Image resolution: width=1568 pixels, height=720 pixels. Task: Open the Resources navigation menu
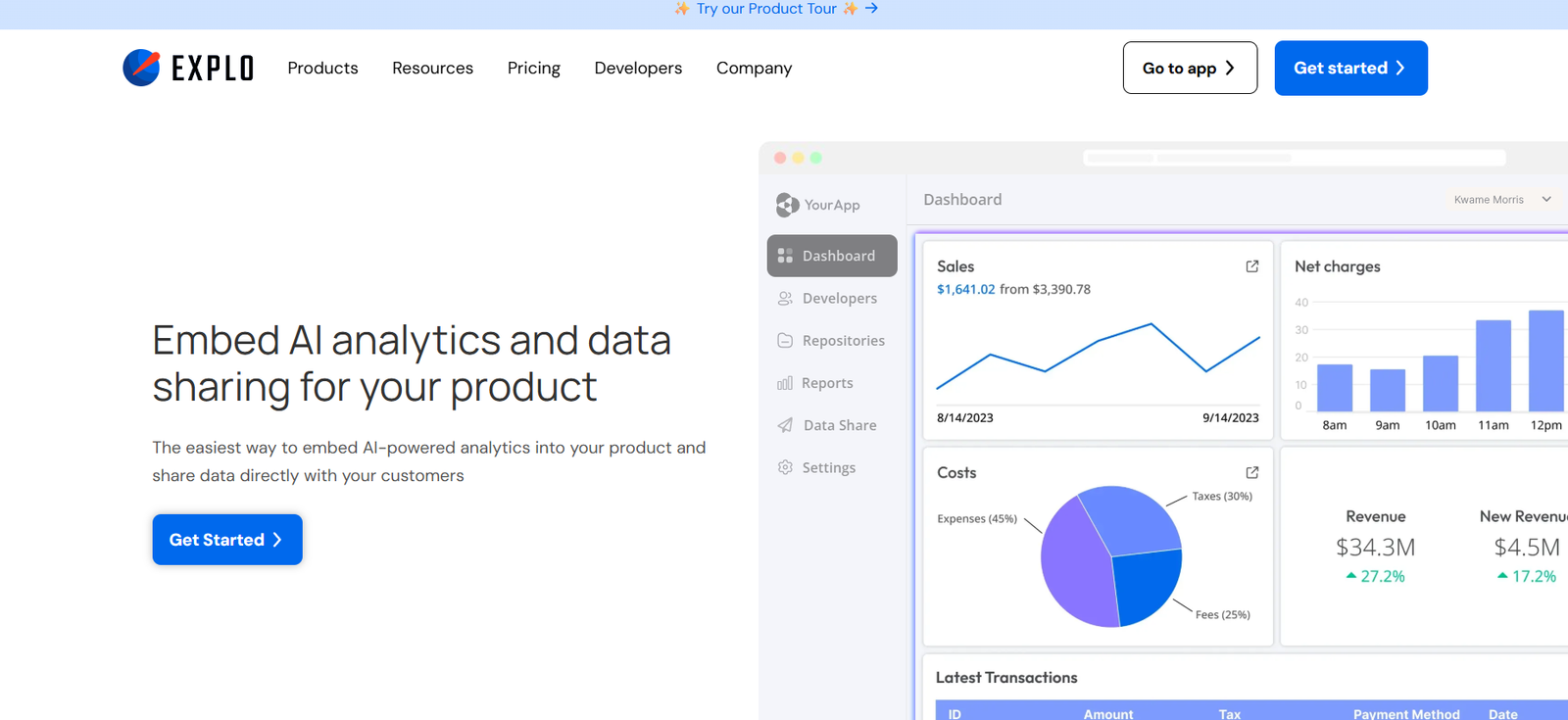pos(432,68)
